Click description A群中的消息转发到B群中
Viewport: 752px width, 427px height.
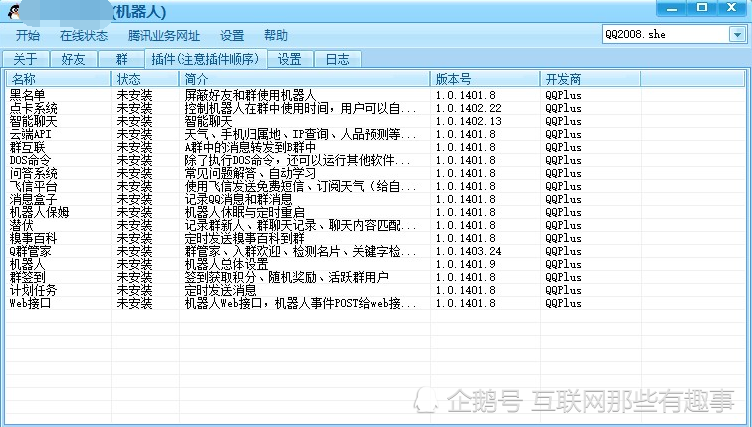(x=250, y=147)
